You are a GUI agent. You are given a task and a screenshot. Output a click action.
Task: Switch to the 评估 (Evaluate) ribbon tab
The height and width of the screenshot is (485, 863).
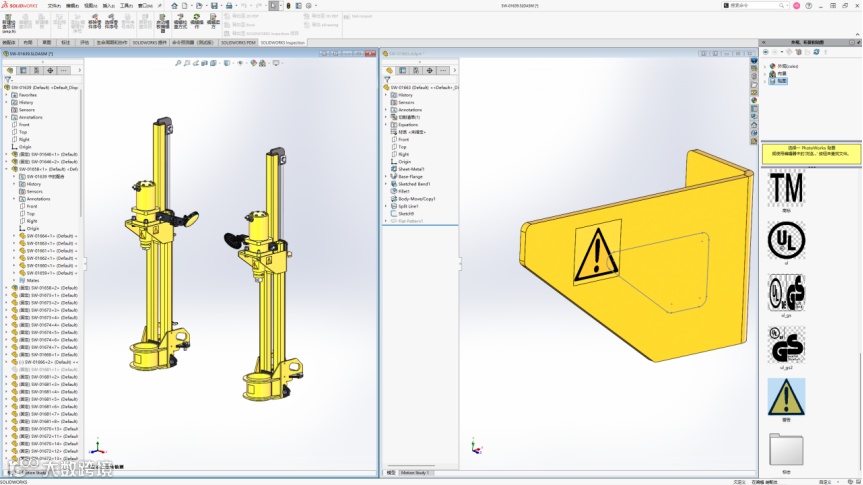(84, 42)
